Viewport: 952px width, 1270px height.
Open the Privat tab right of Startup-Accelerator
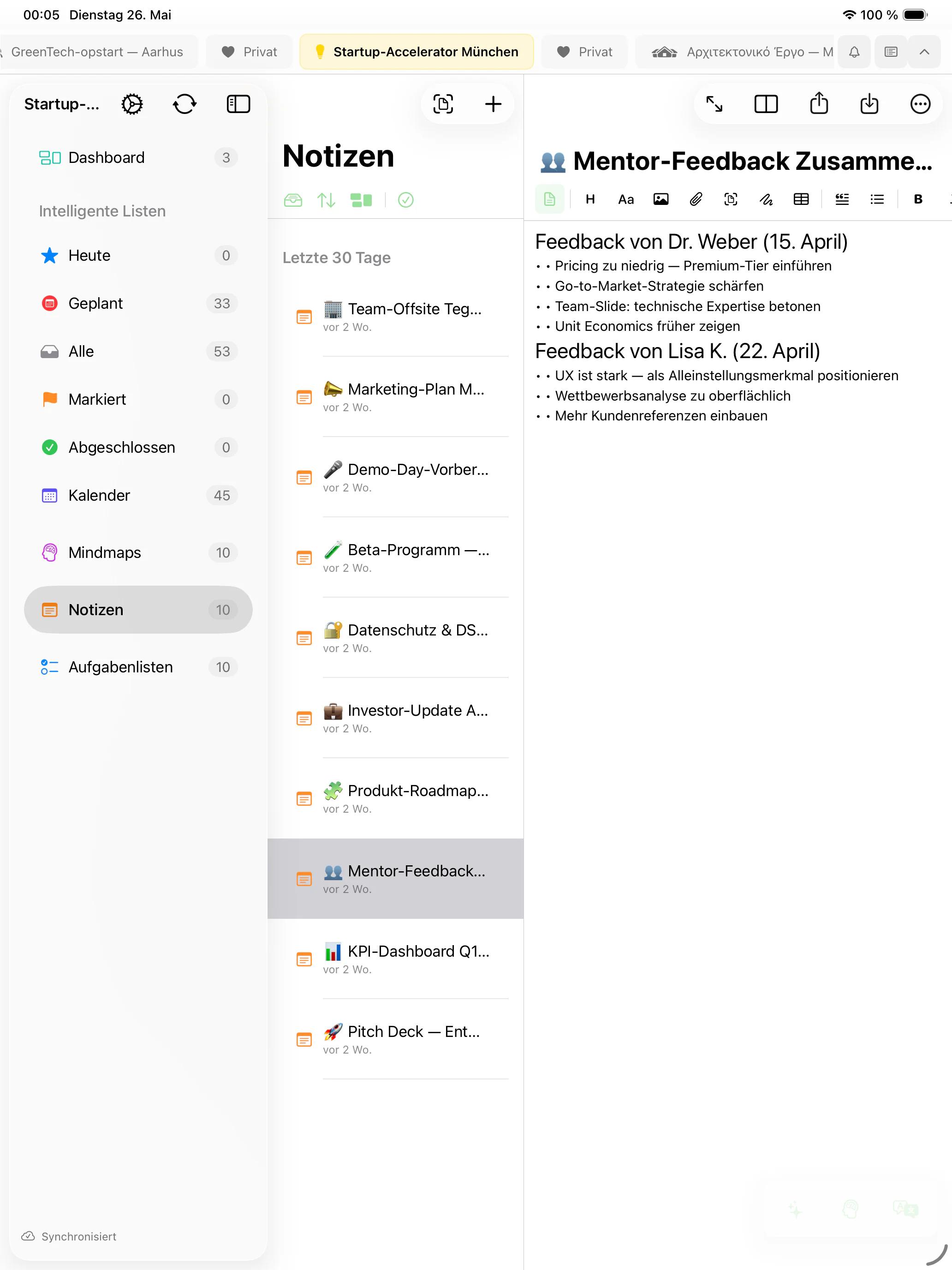pos(584,52)
